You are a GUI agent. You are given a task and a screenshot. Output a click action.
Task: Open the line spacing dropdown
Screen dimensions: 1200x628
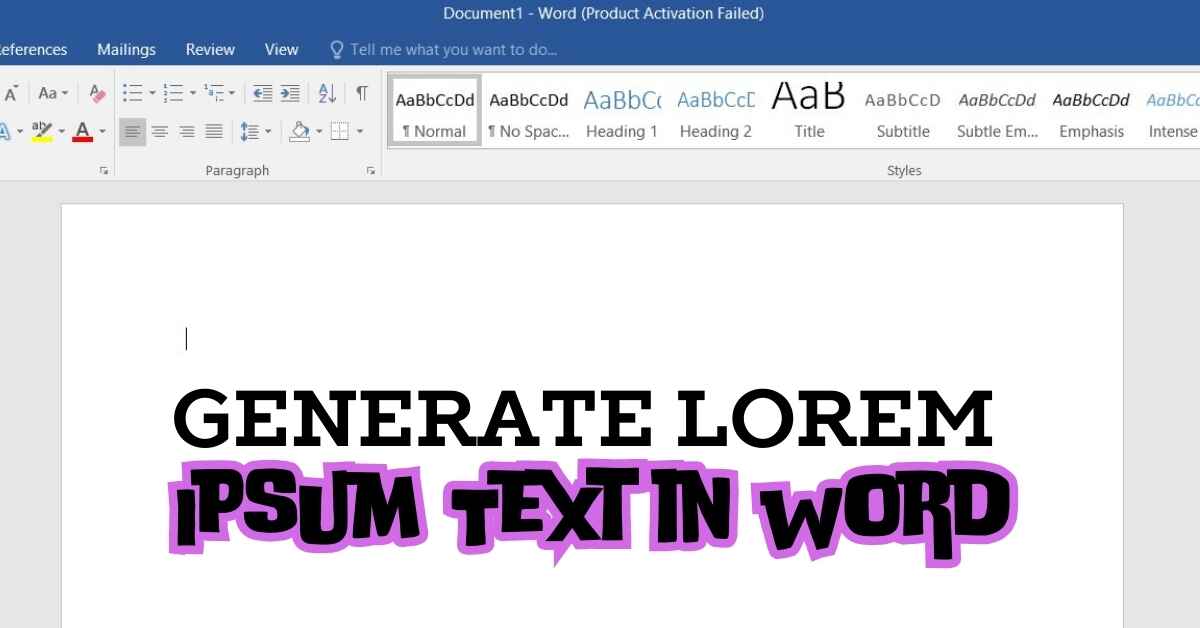[256, 131]
